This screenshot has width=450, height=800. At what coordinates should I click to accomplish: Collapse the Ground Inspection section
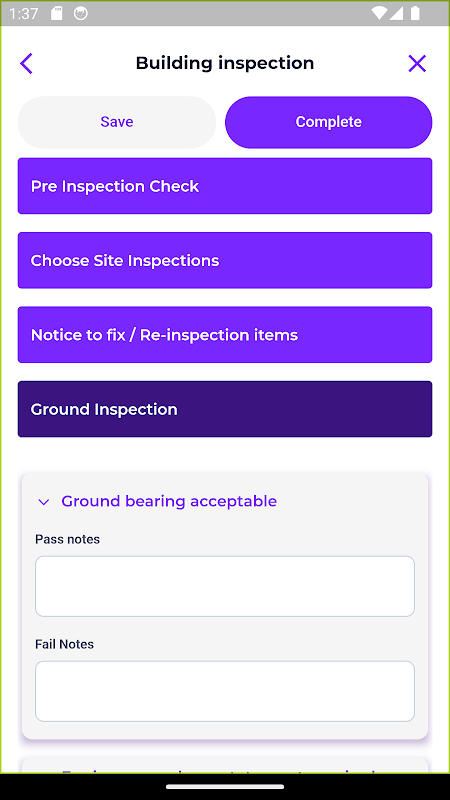(x=225, y=409)
